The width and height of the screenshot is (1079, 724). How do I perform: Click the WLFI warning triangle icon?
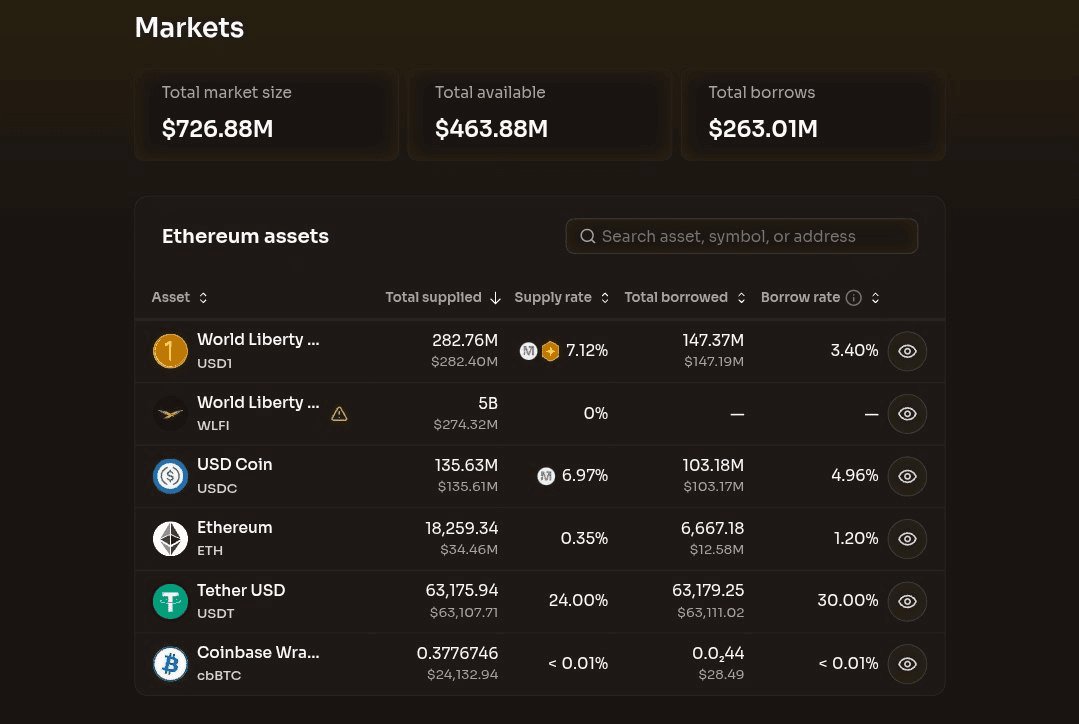click(x=339, y=414)
